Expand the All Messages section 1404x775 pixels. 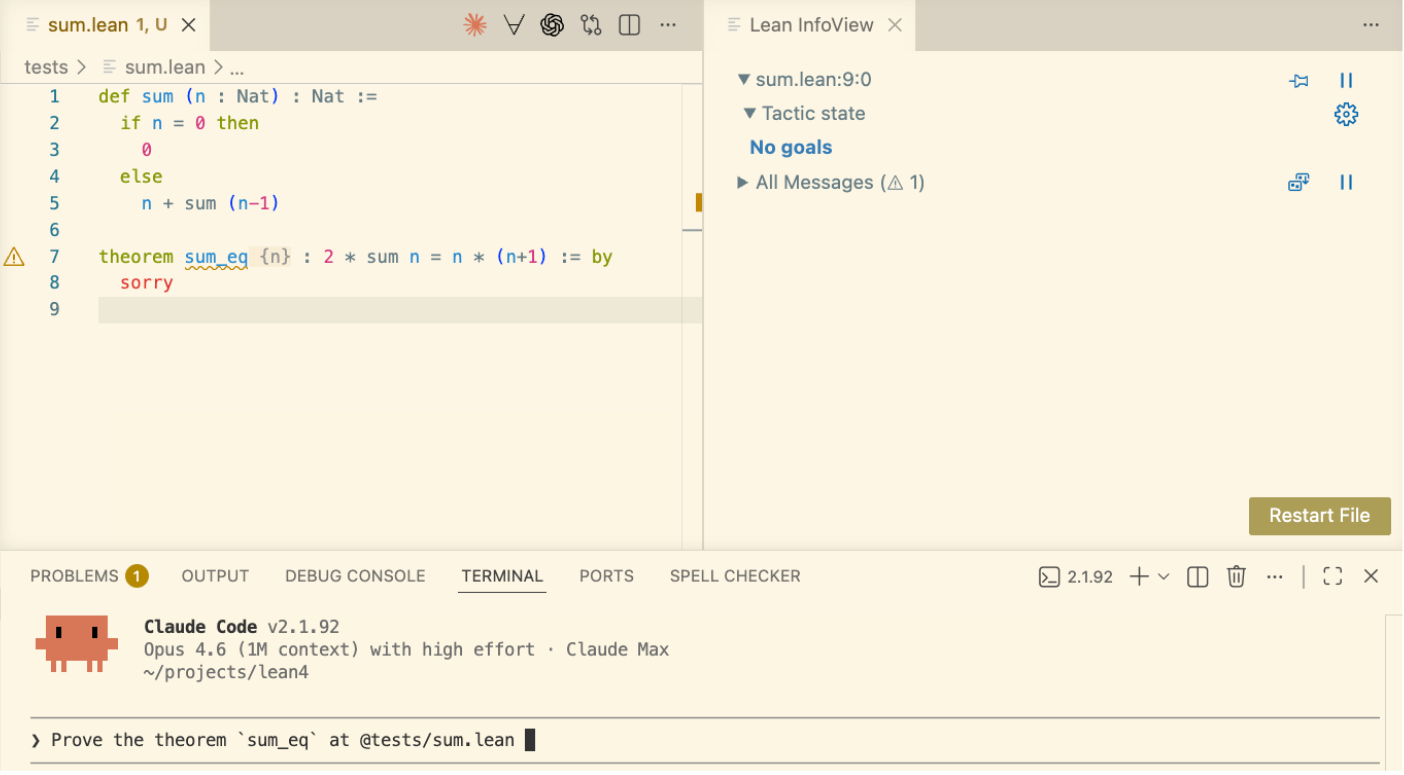pyautogui.click(x=743, y=182)
